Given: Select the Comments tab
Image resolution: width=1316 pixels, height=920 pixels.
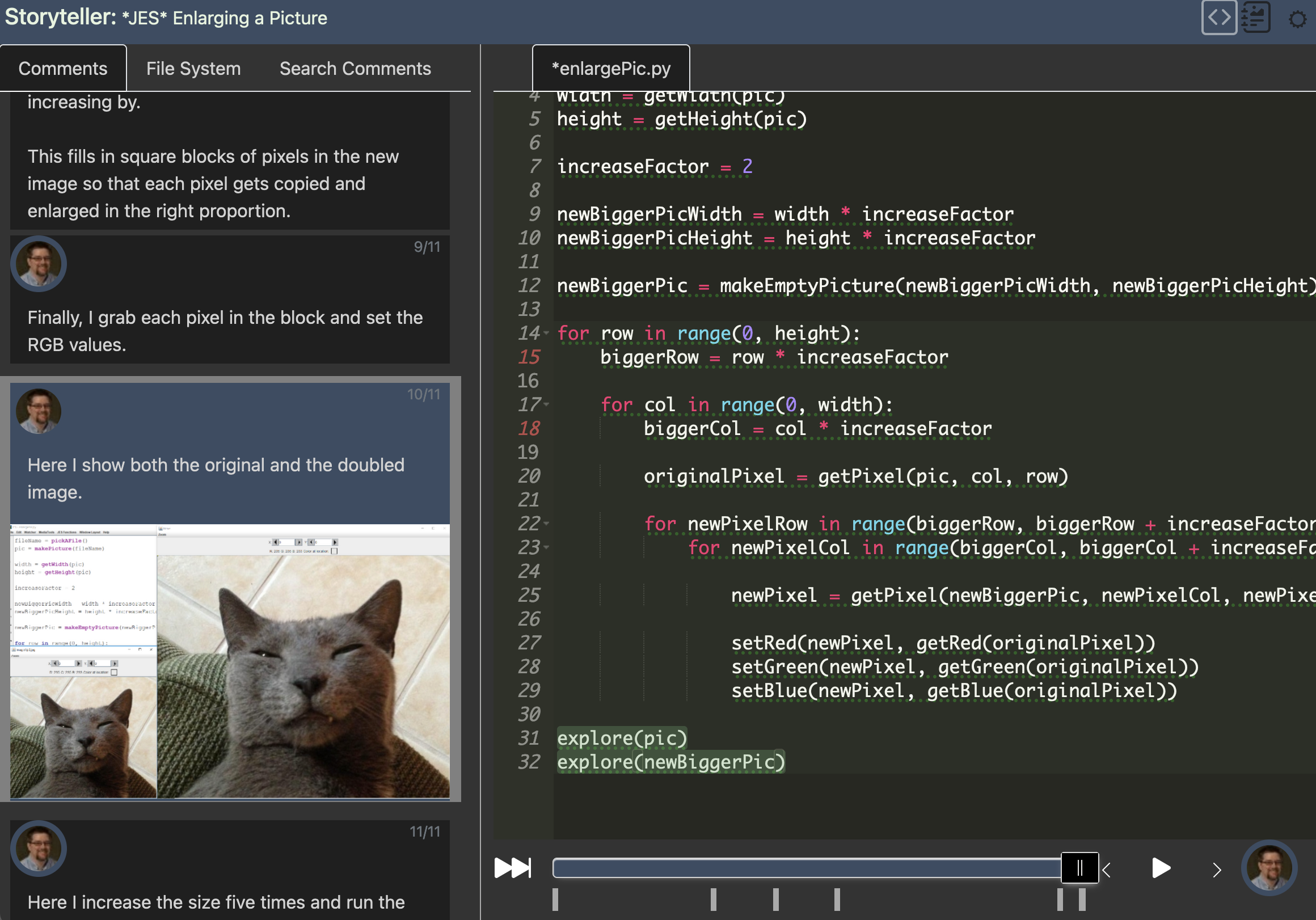Looking at the screenshot, I should tap(63, 68).
